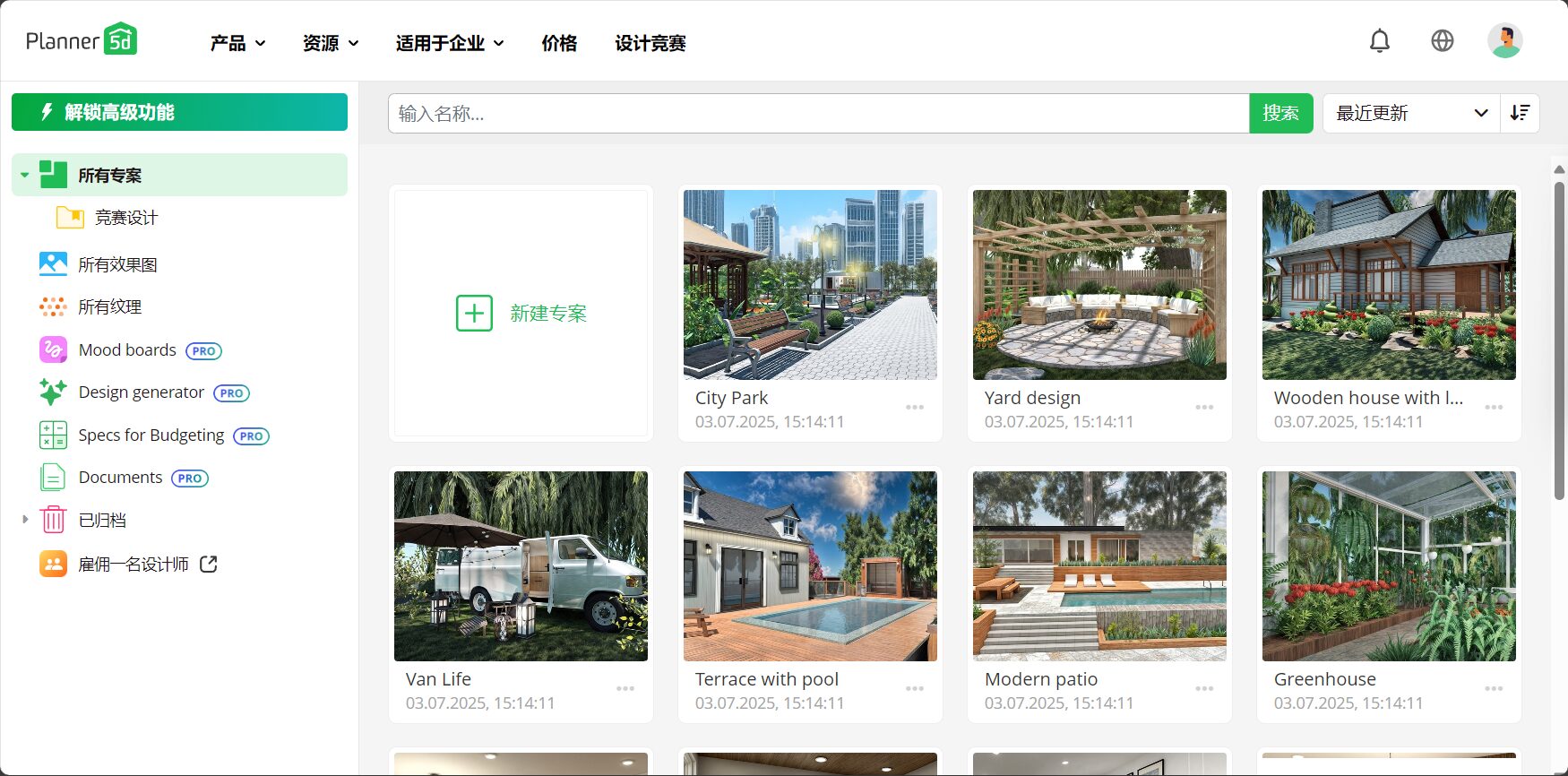Open 雇佣一名设计师 link
Viewport: 1568px width, 776px height.
(x=134, y=564)
